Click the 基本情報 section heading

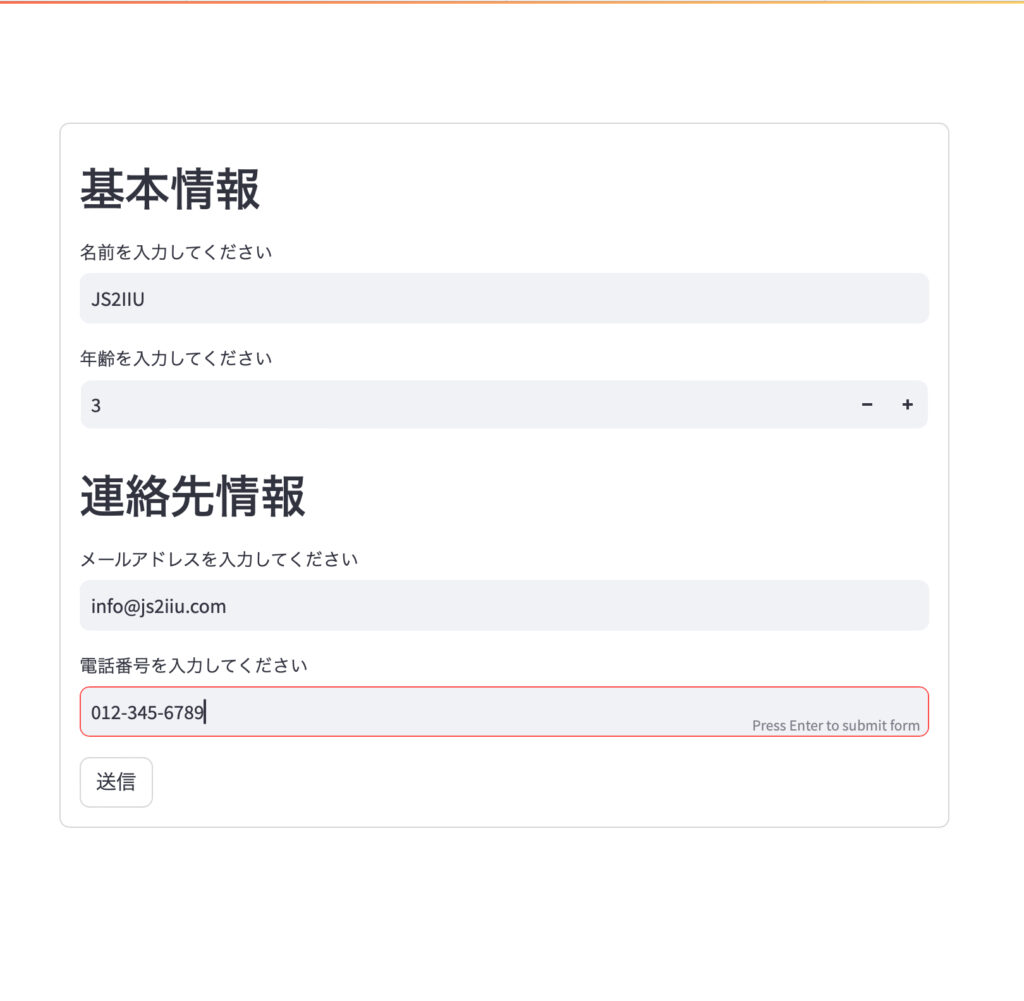(x=170, y=189)
